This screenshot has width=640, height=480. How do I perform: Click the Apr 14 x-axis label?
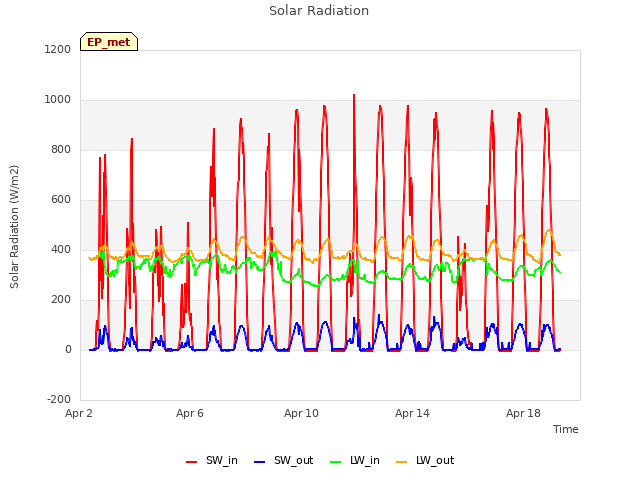click(x=412, y=413)
